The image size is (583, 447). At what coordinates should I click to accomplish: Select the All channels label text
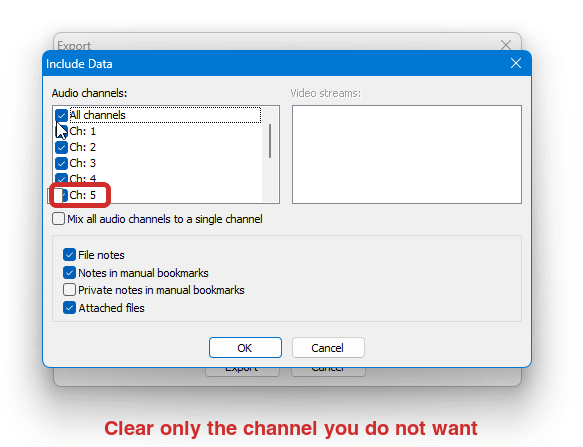pyautogui.click(x=97, y=115)
